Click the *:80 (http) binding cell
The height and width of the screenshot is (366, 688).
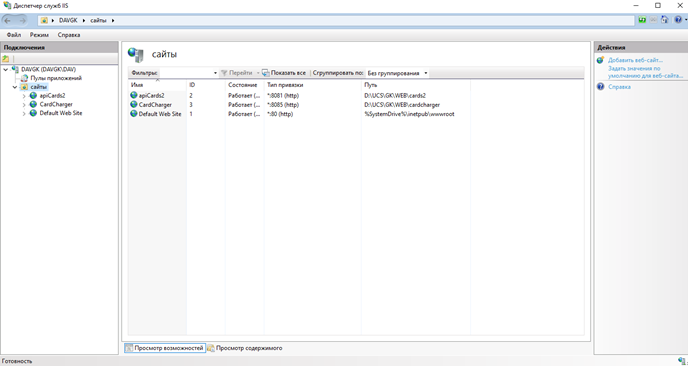(280, 114)
